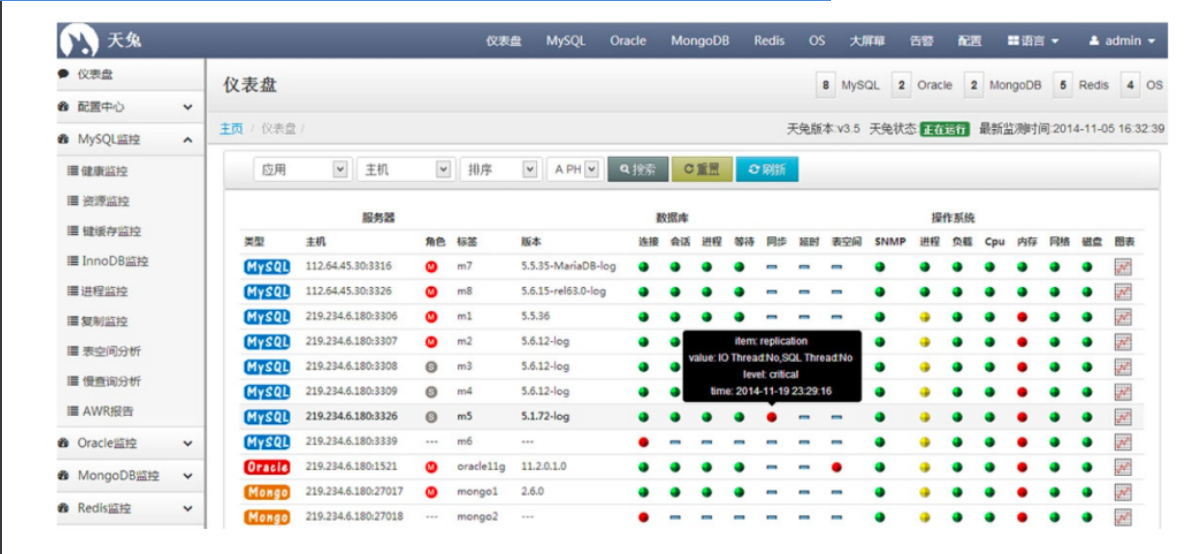Click slave role icon for m3
1193x554 pixels.
(431, 367)
